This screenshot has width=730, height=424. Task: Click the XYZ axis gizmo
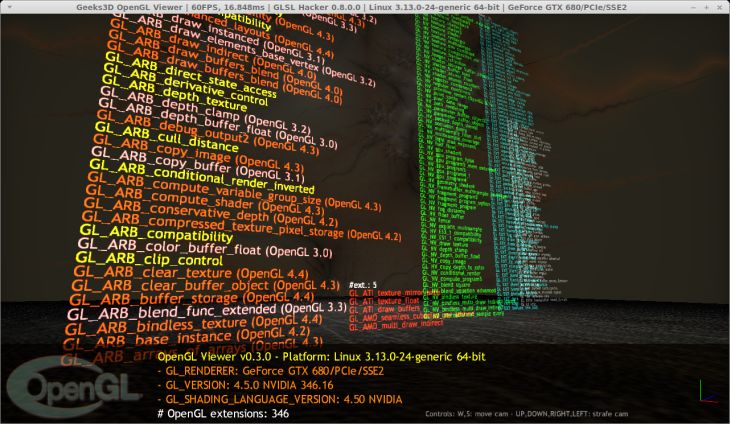pyautogui.click(x=709, y=392)
